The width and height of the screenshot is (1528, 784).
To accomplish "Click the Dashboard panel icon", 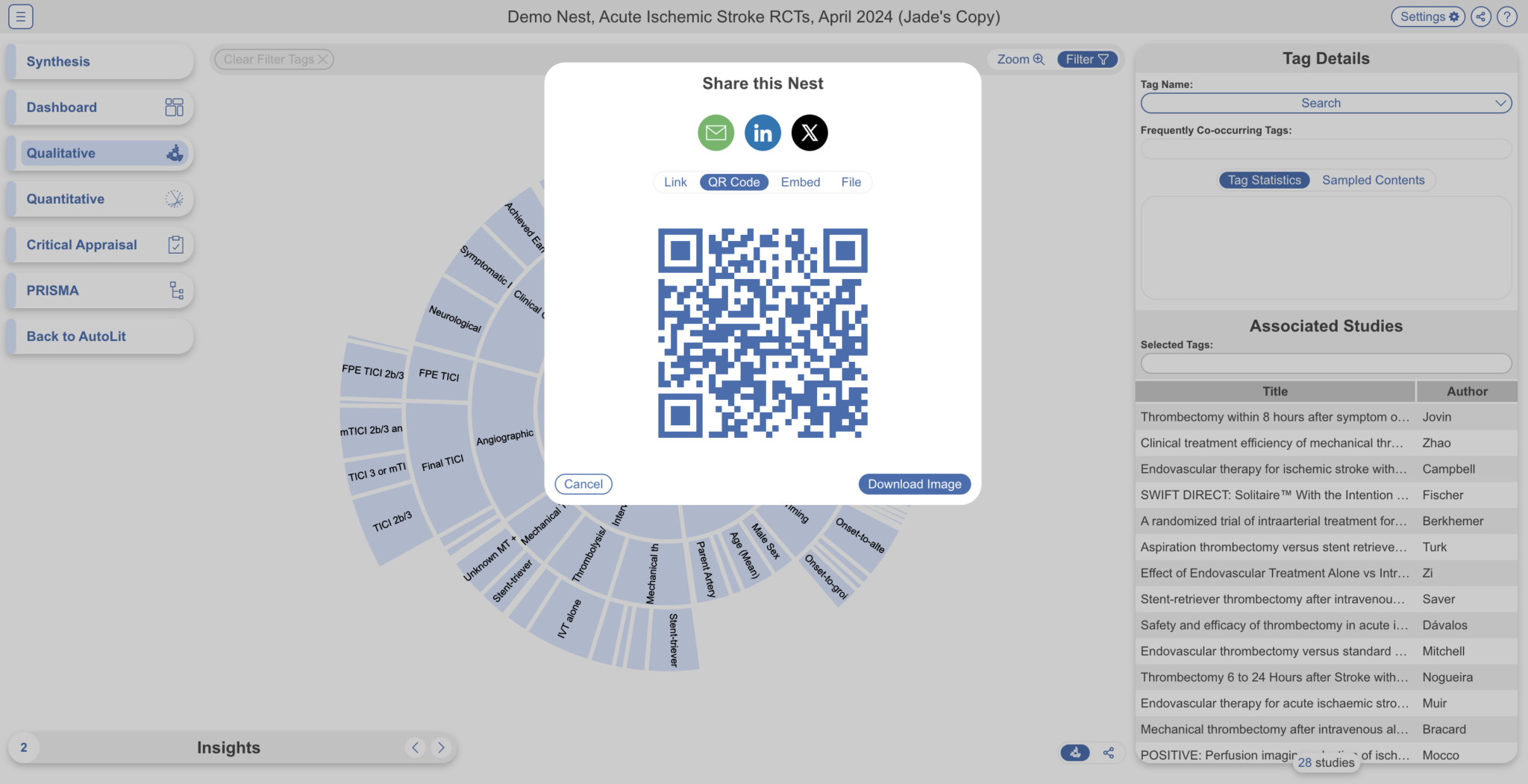I will (x=174, y=107).
